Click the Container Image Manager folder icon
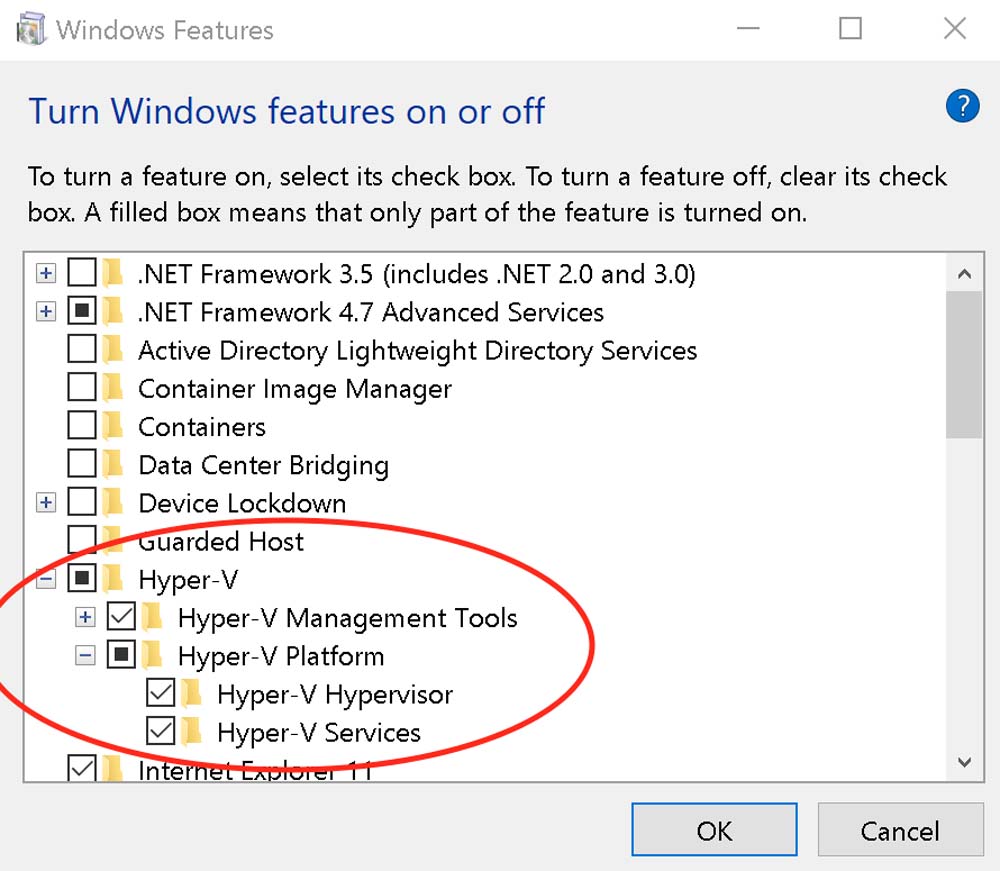This screenshot has height=871, width=1000. coord(113,388)
